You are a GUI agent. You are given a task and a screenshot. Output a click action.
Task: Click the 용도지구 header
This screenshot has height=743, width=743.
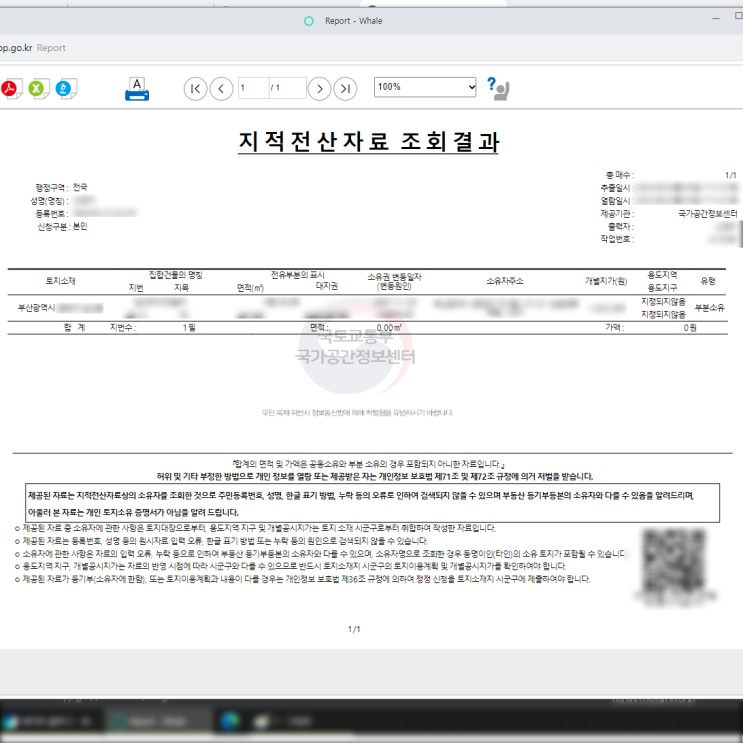(662, 288)
